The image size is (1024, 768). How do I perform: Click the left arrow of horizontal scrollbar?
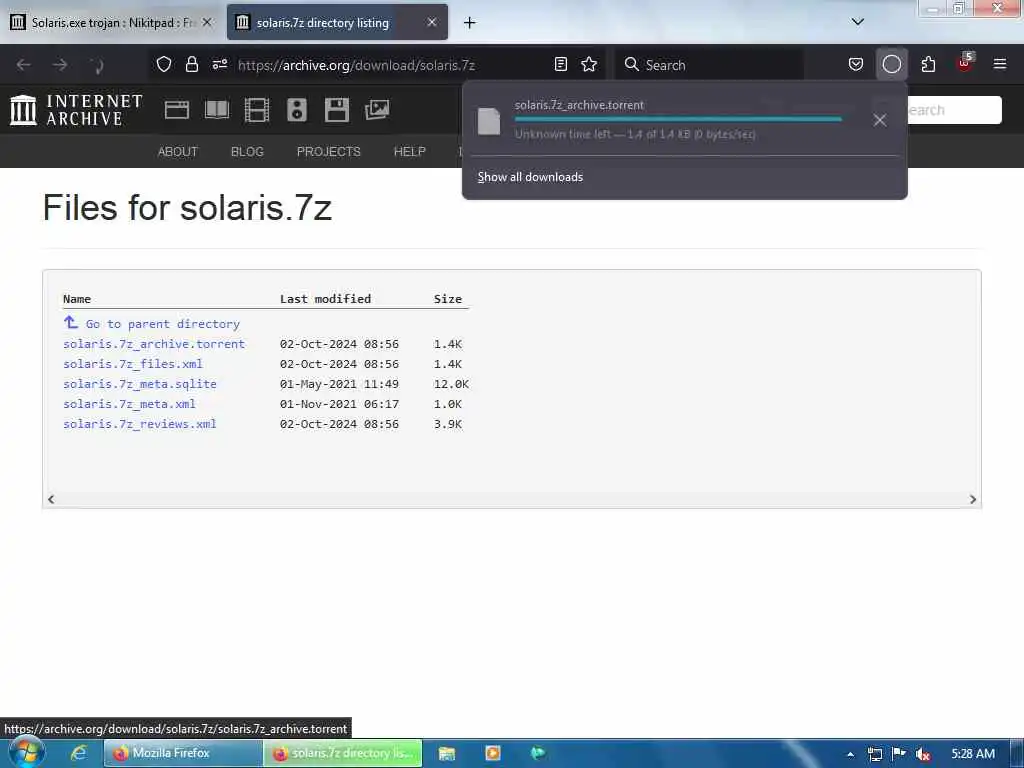51,499
